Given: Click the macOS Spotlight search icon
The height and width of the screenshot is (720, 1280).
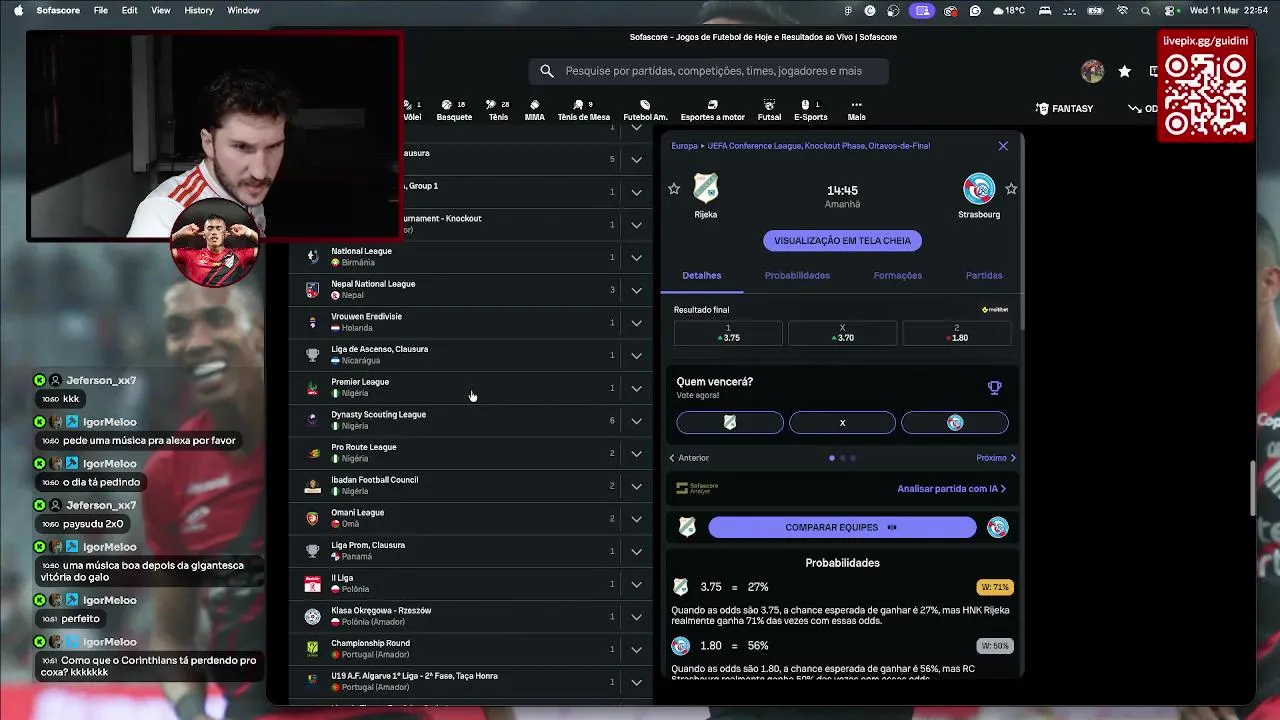Looking at the screenshot, I should 1145,10.
